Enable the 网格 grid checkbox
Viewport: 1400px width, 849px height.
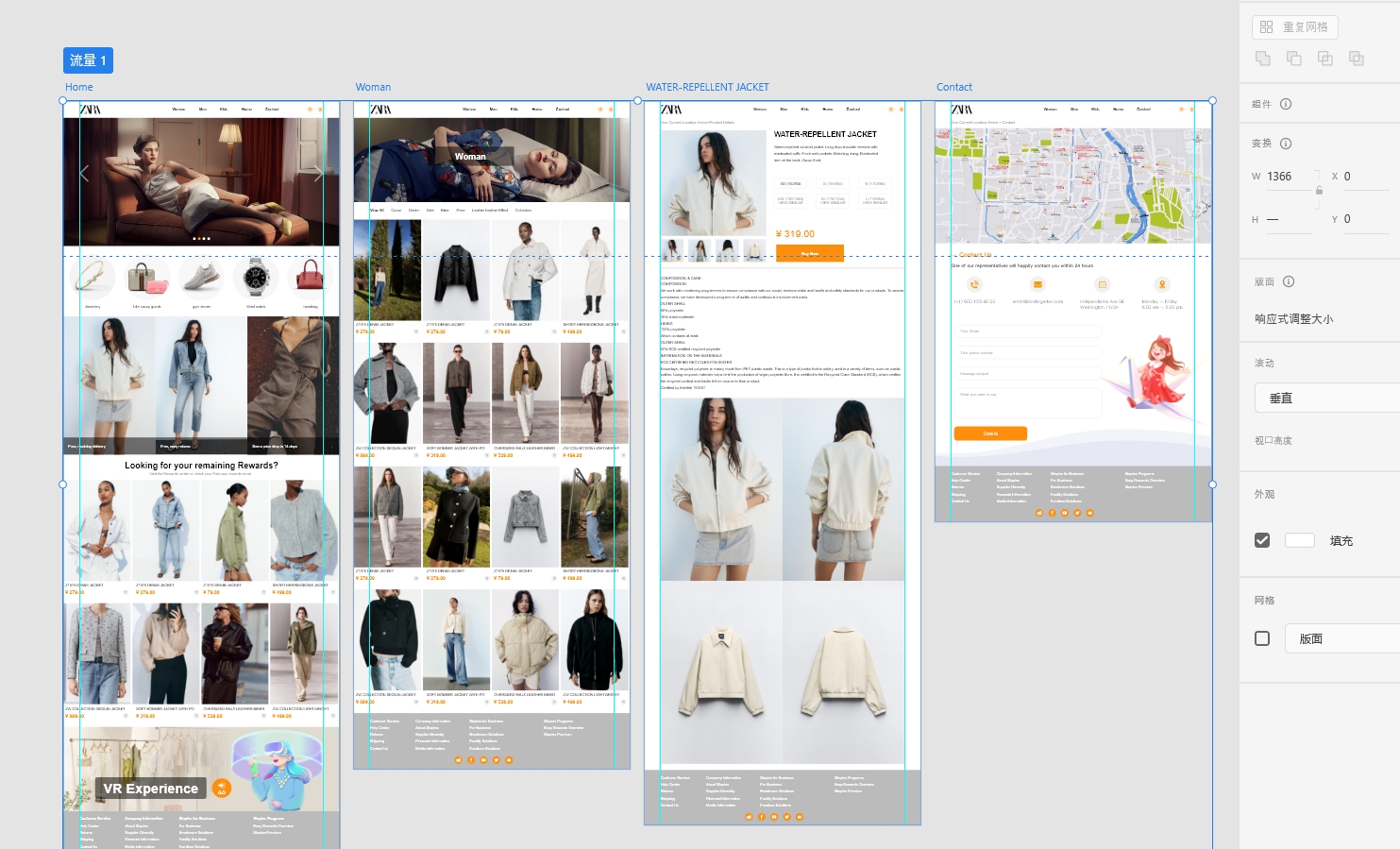coord(1262,638)
